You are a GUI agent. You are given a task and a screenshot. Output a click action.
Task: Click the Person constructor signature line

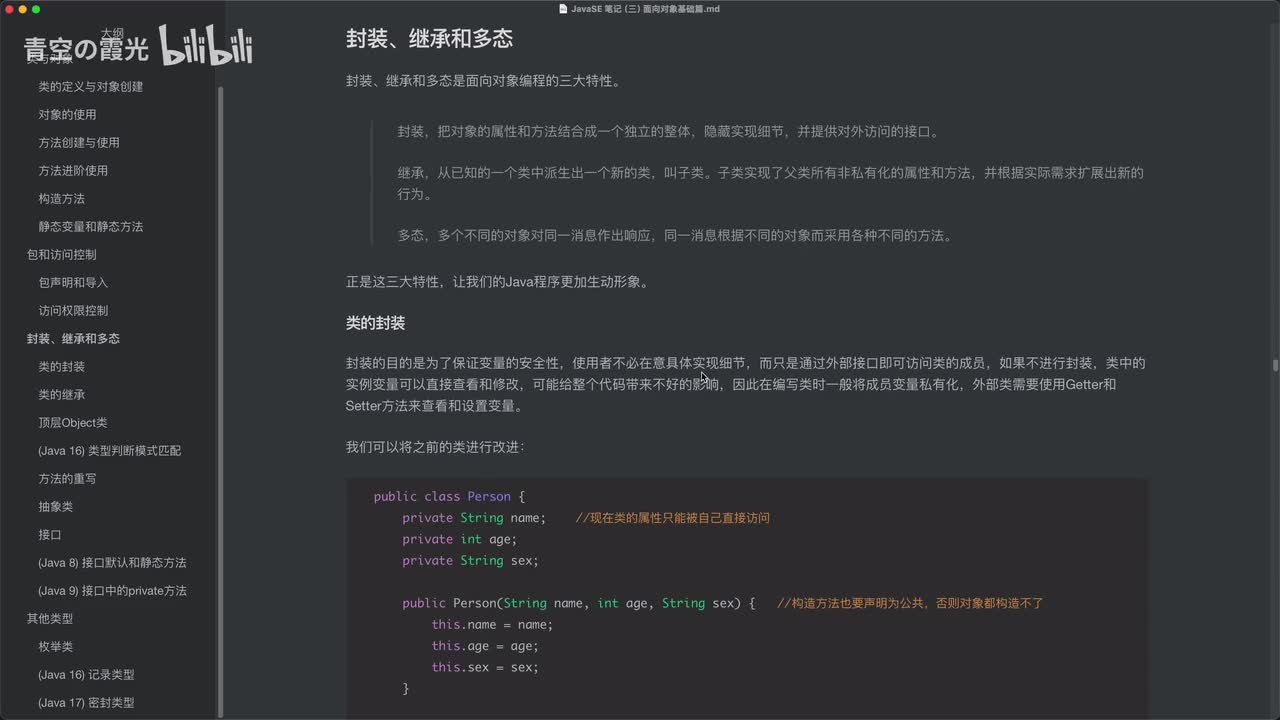click(x=578, y=604)
